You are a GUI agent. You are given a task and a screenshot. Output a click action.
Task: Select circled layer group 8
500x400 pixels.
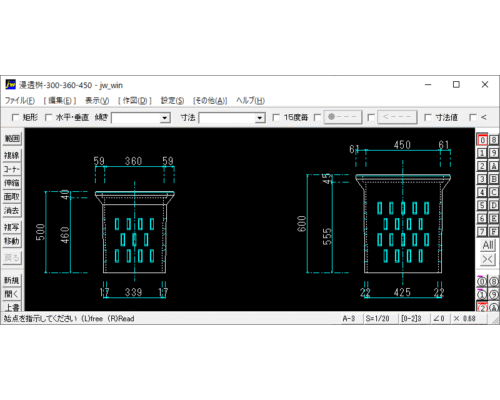coord(494,282)
